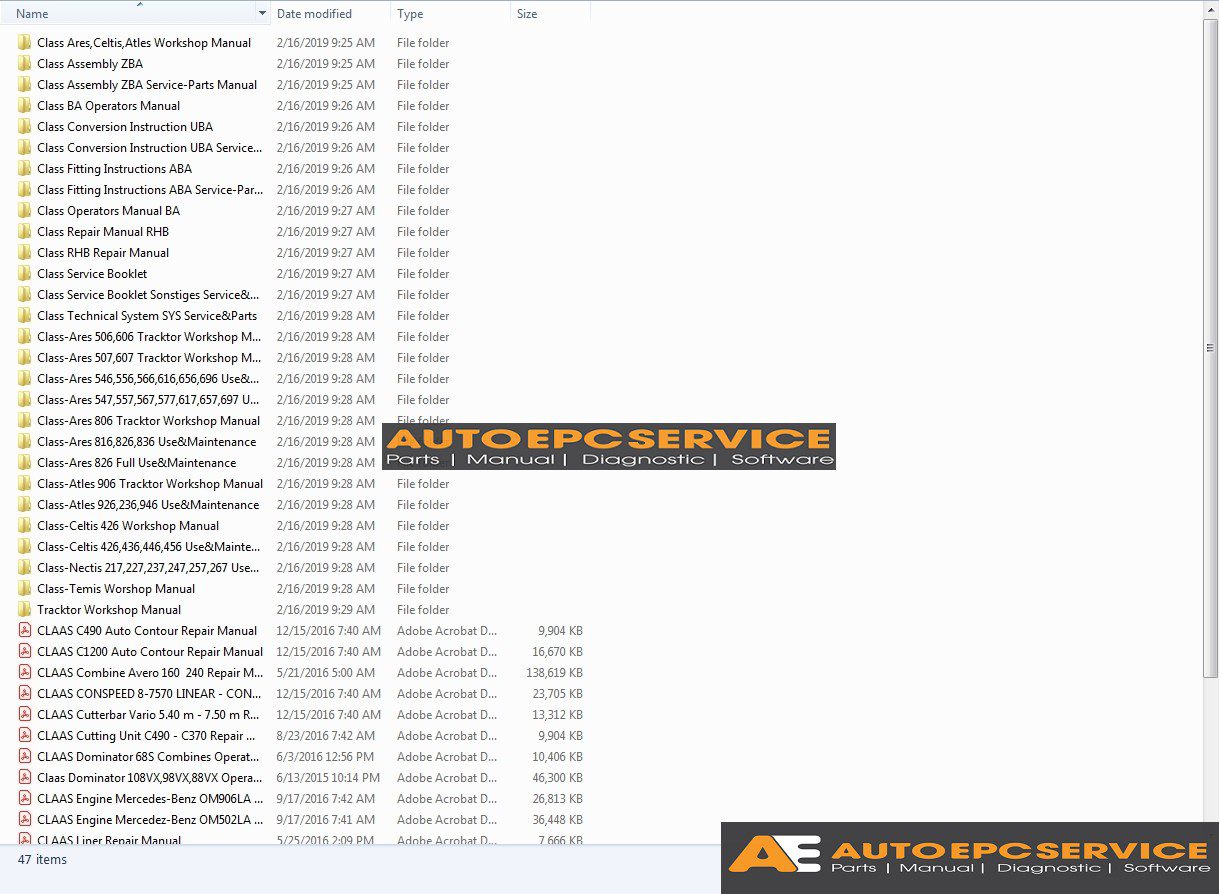
Task: Click the 47 items status bar text
Action: [42, 860]
